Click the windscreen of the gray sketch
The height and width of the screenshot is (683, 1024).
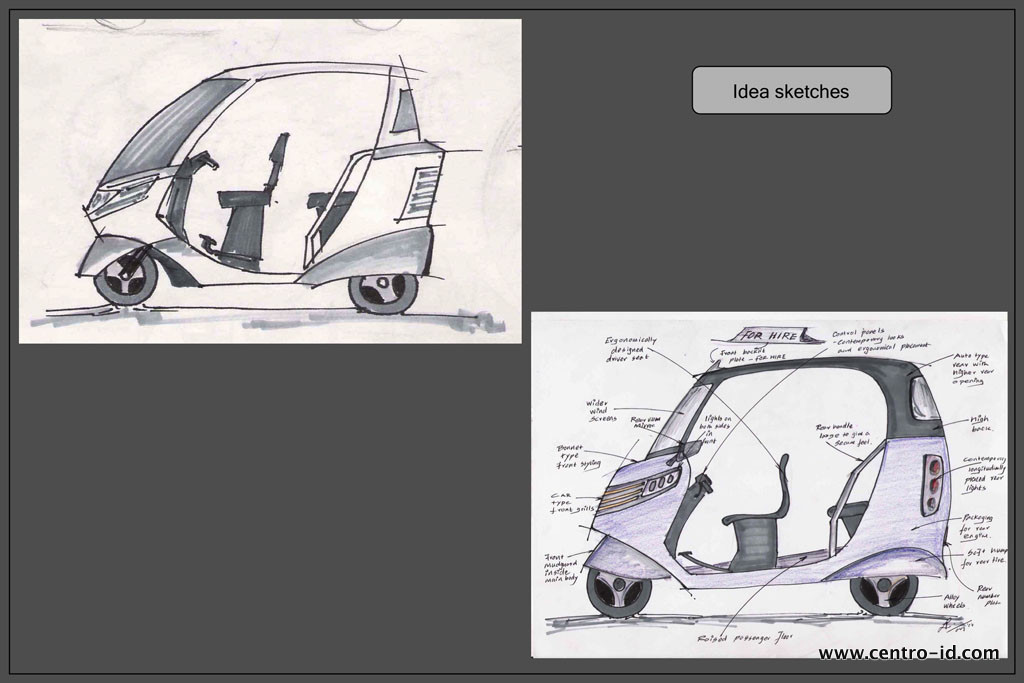coord(170,130)
